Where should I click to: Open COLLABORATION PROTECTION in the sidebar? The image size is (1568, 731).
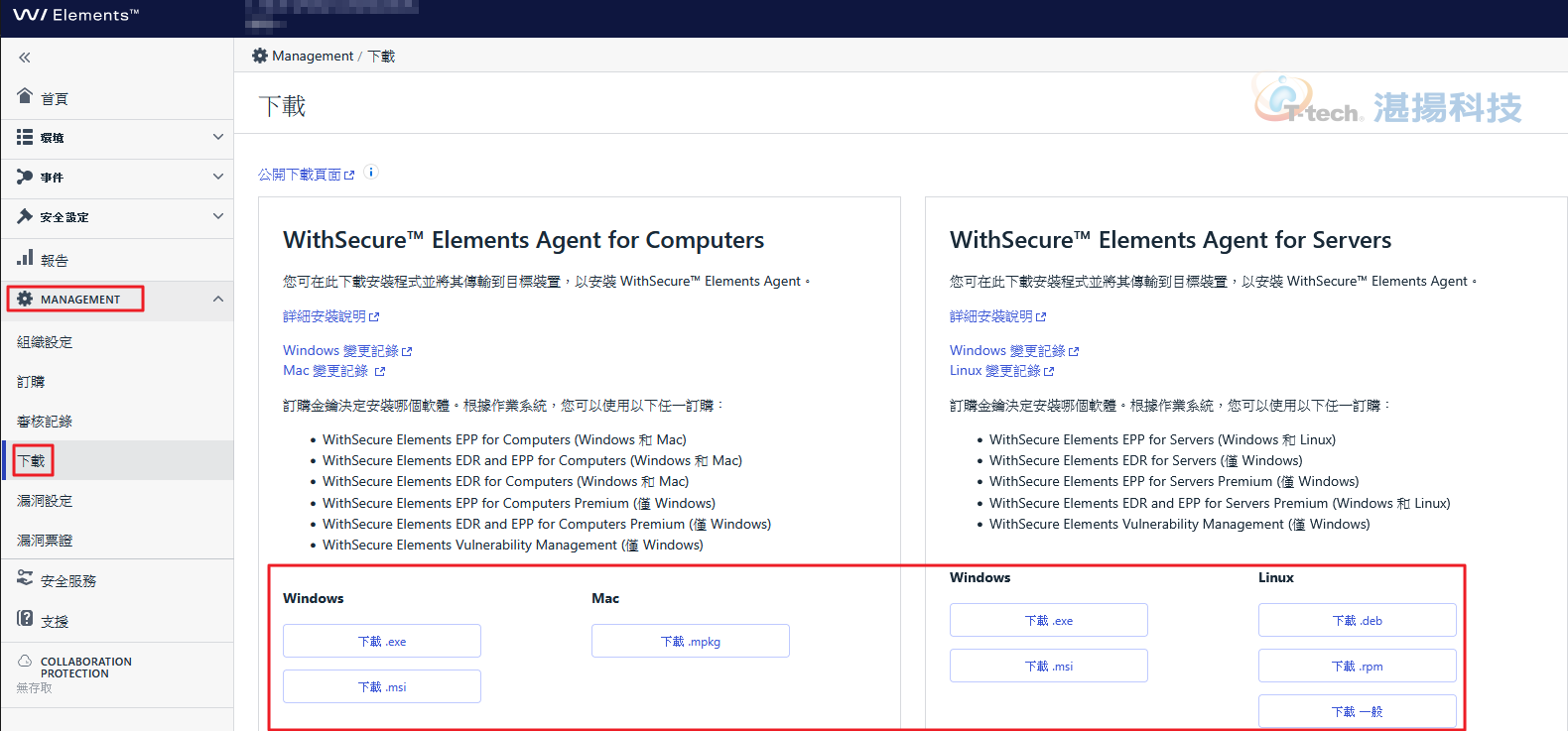click(86, 668)
